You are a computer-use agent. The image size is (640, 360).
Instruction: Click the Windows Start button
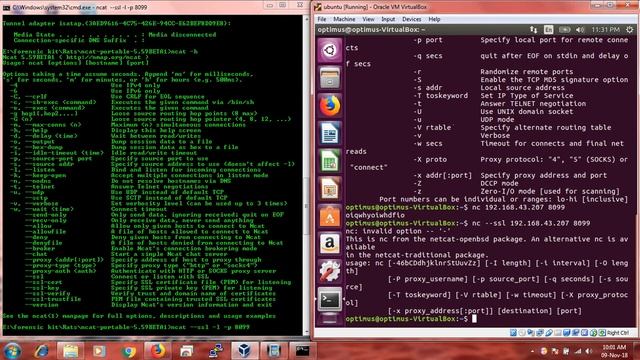coord(12,351)
